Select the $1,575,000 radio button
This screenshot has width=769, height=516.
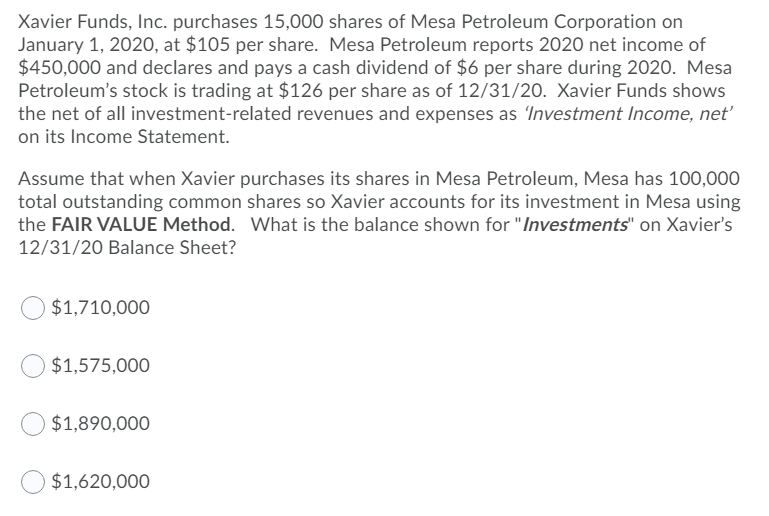point(33,366)
